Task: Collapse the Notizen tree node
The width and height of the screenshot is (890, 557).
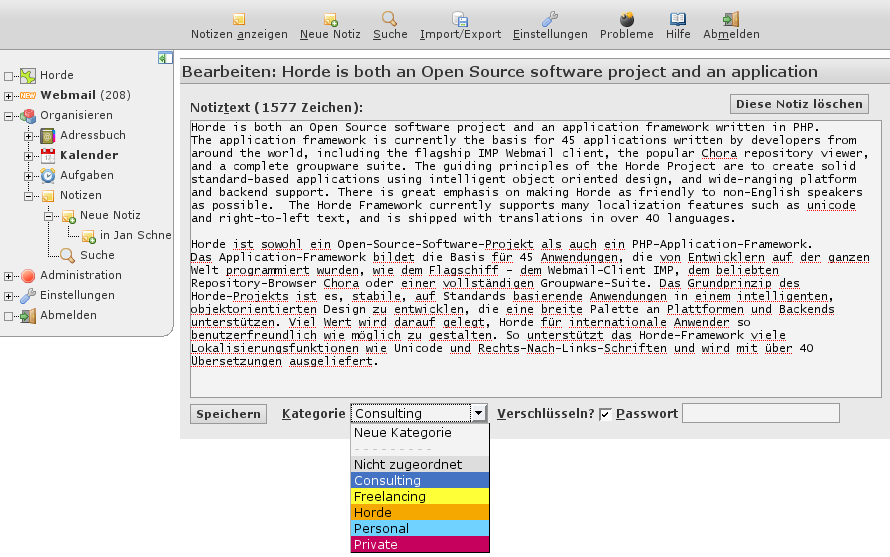Action: pos(28,196)
